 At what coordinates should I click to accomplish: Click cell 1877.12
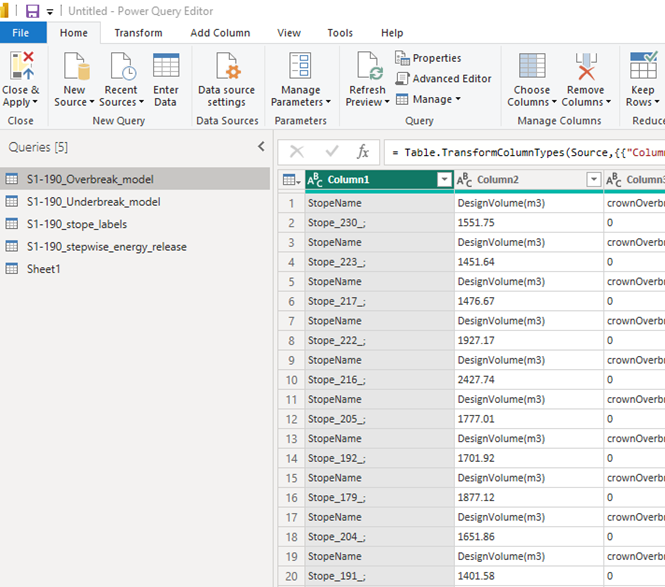coord(528,497)
